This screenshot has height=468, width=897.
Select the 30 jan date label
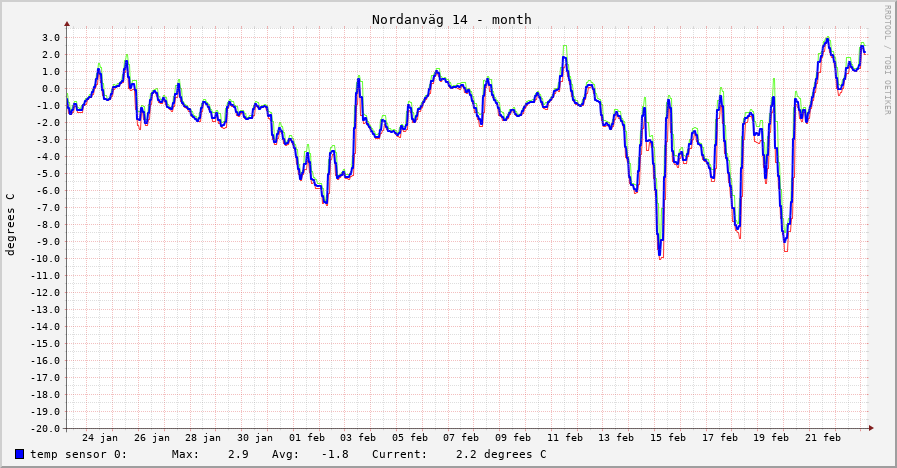[x=255, y=437]
